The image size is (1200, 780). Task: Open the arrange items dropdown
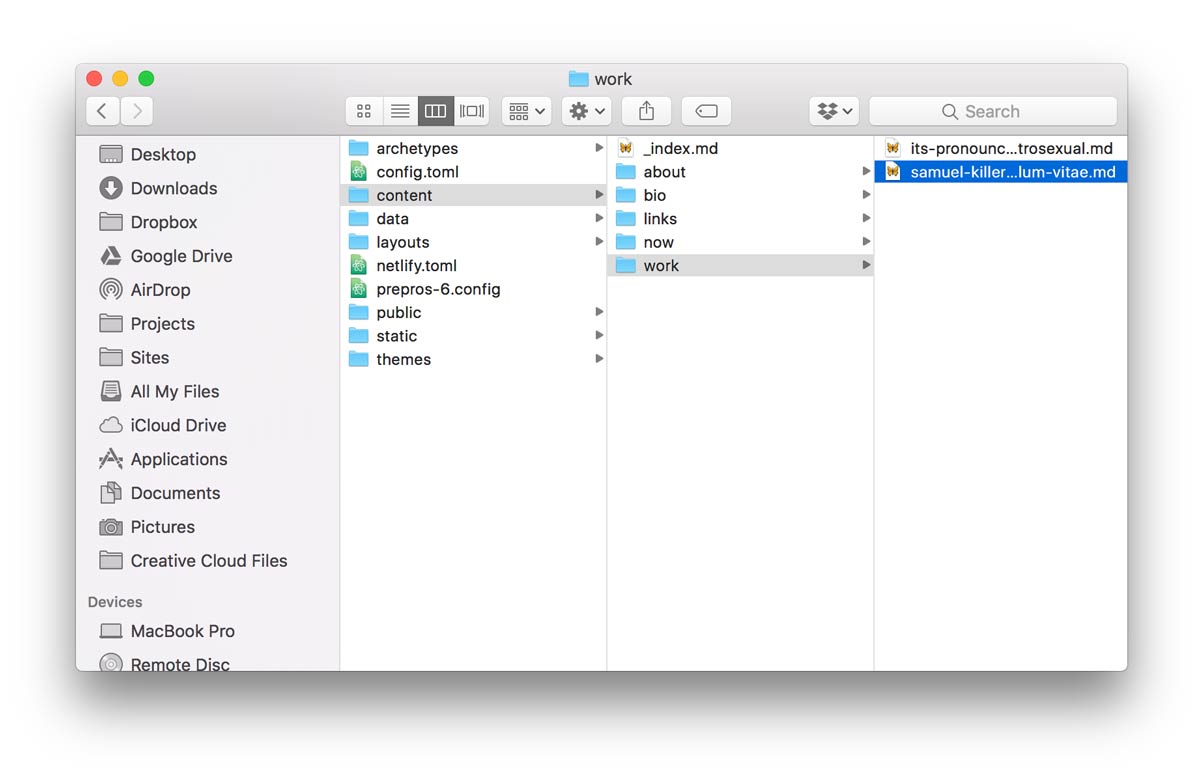(527, 111)
